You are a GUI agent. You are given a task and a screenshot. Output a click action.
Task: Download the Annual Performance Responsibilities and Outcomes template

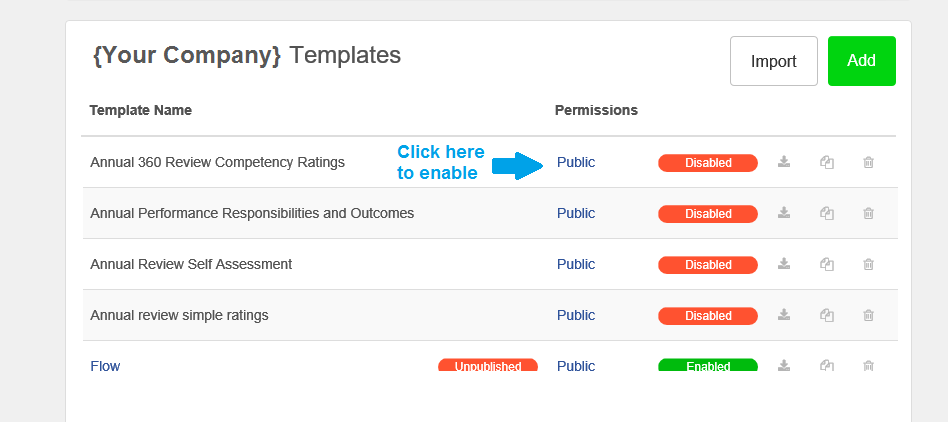(x=784, y=213)
